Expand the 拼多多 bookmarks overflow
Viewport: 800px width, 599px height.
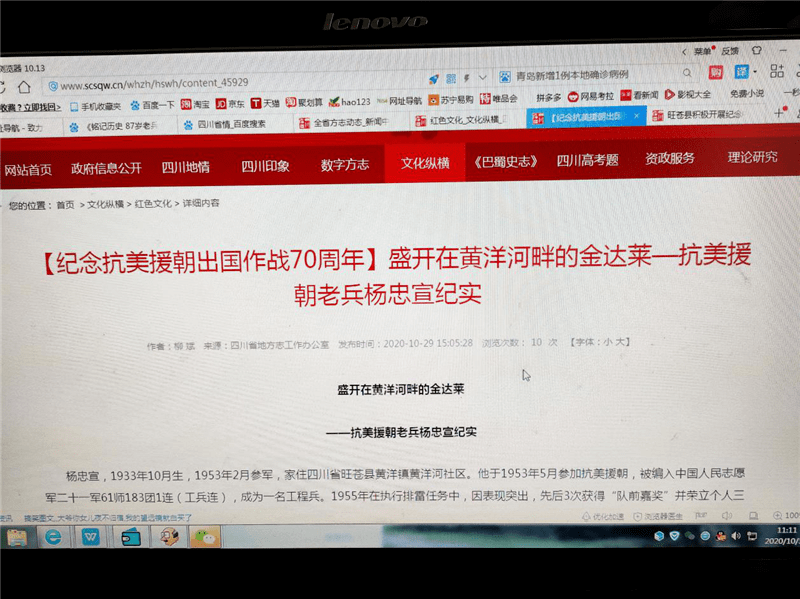[x=549, y=97]
